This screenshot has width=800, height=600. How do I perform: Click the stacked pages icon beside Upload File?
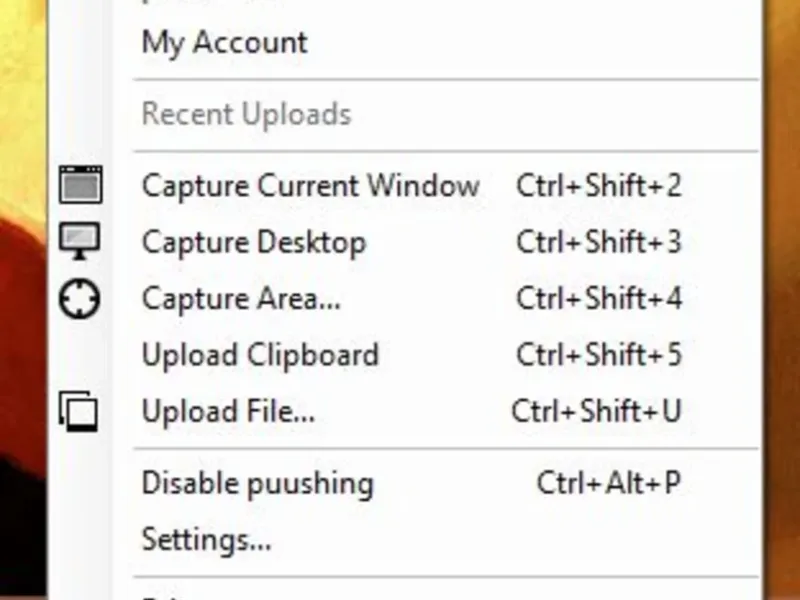[x=79, y=411]
